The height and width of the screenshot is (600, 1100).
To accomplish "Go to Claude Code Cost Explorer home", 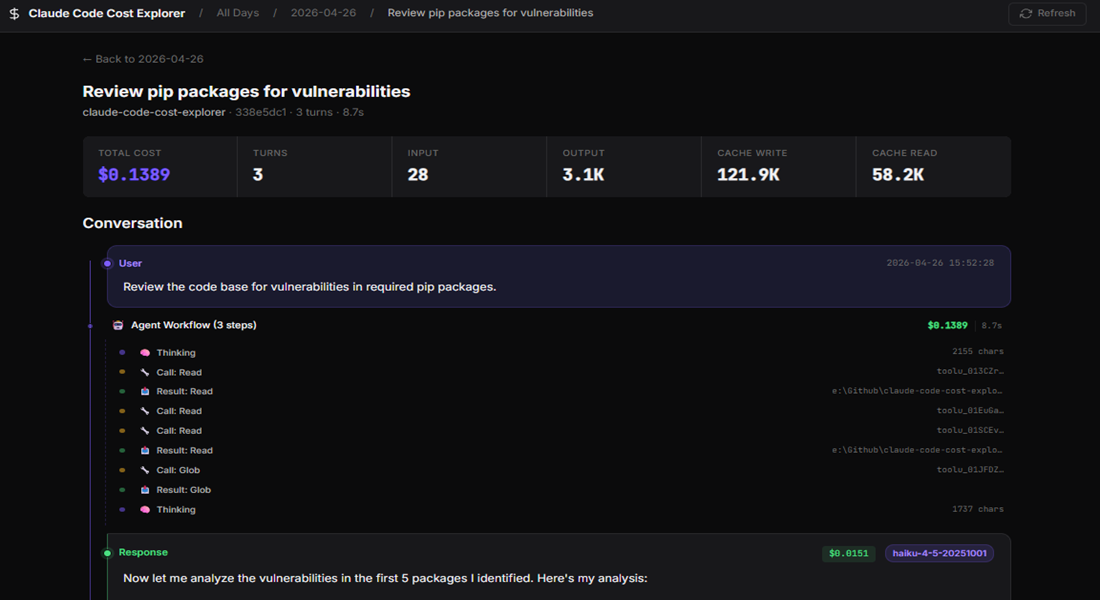I will [x=107, y=13].
